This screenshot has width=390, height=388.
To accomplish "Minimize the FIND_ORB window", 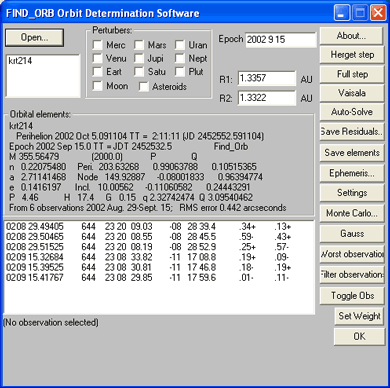I will point(341,13).
